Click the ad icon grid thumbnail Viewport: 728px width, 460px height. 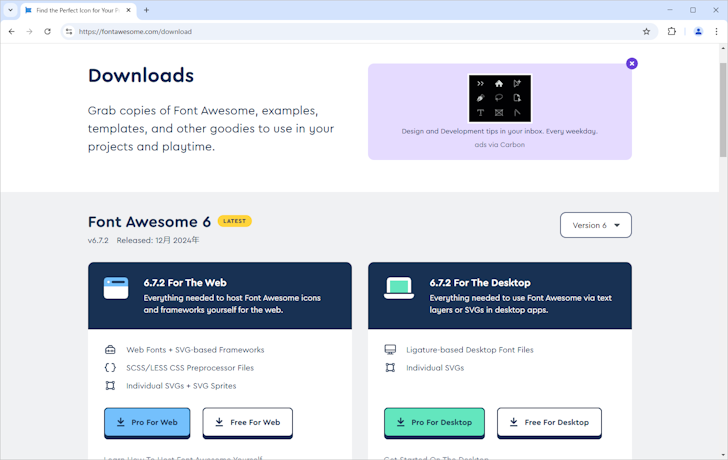pyautogui.click(x=500, y=98)
